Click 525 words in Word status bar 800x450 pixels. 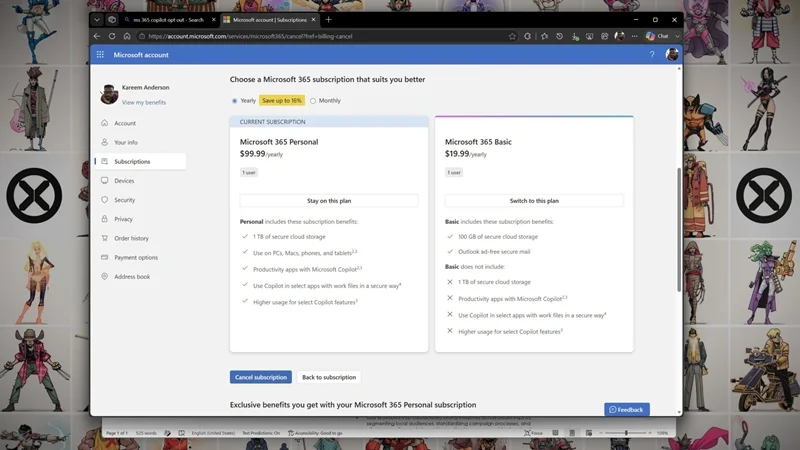pyautogui.click(x=146, y=433)
